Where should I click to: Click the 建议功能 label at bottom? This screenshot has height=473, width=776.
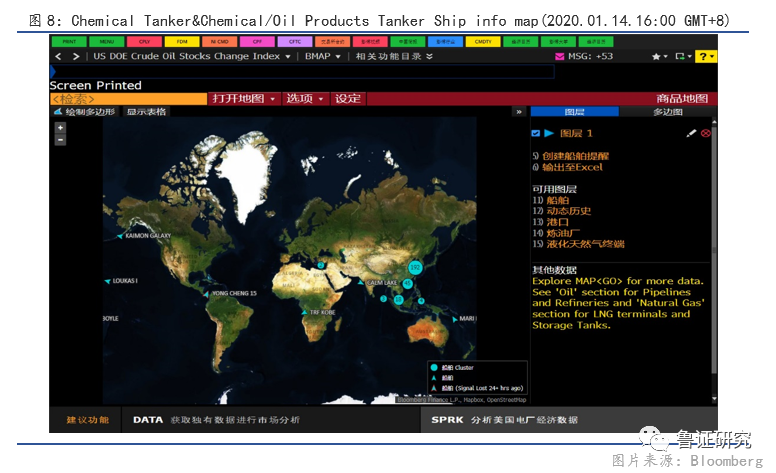point(88,420)
